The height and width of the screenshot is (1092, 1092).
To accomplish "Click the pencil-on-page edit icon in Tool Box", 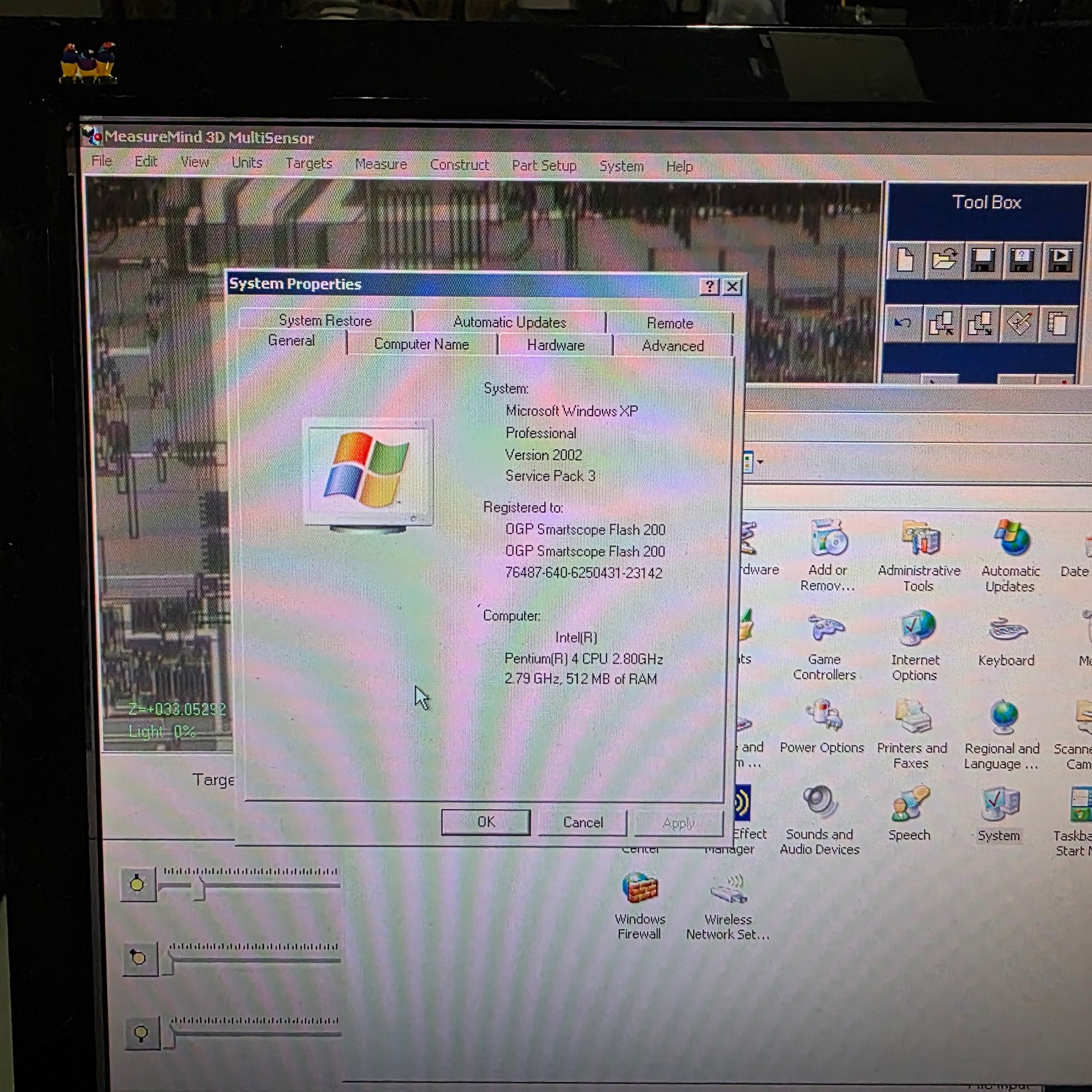I will (1019, 324).
